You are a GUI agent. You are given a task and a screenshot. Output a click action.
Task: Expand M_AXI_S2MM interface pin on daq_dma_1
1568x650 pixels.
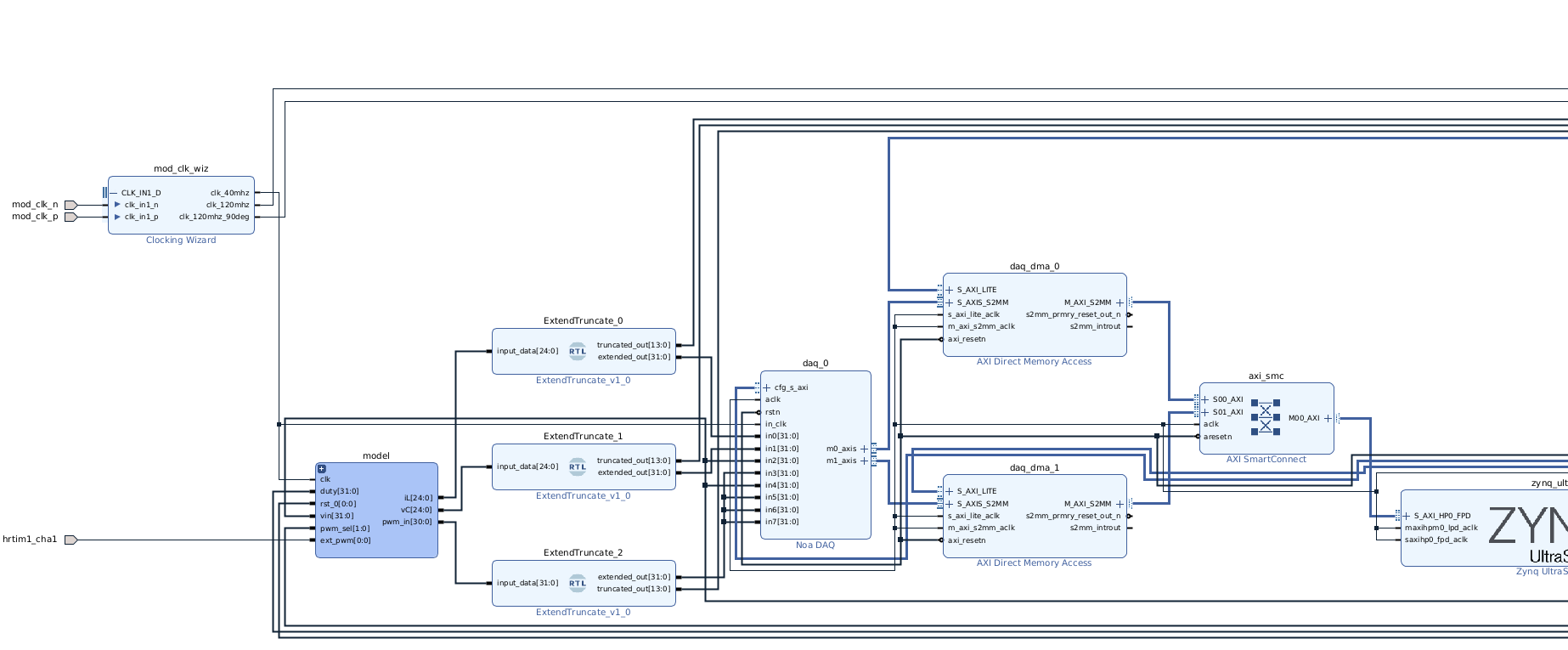(1120, 504)
